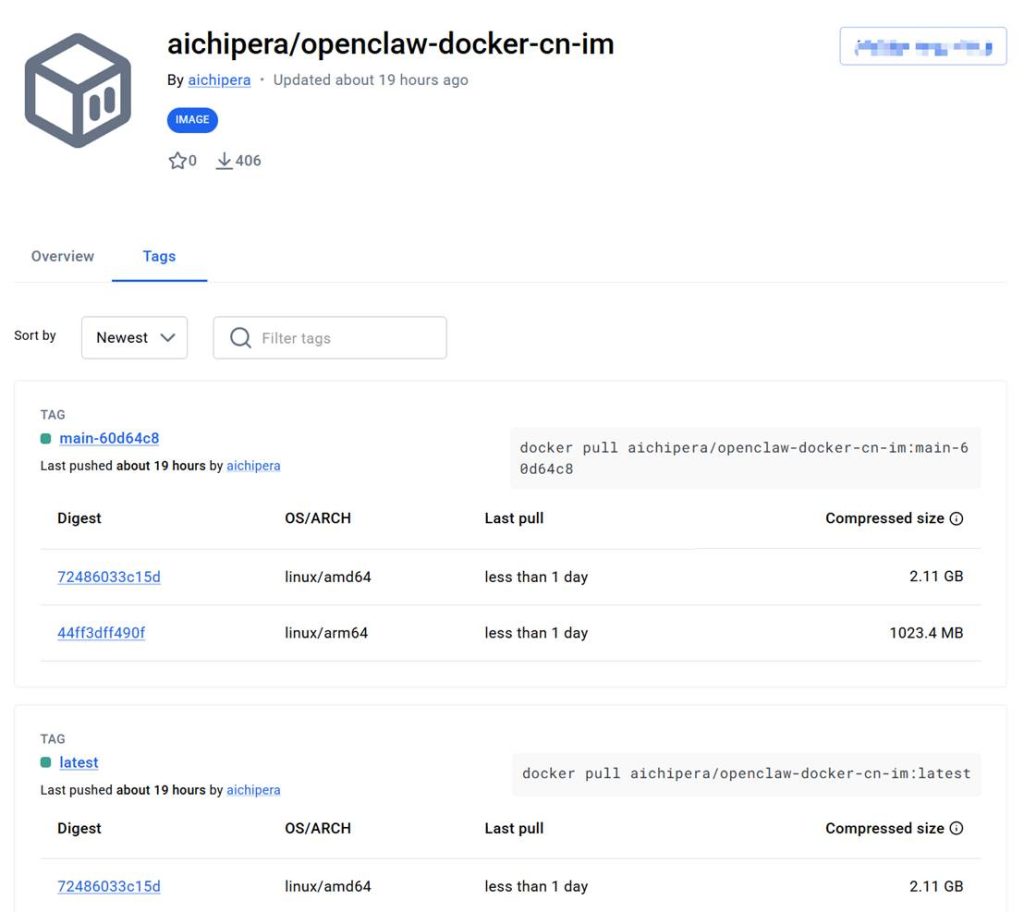This screenshot has height=912, width=1024.
Task: Click the blurred button at top right
Action: tap(922, 46)
